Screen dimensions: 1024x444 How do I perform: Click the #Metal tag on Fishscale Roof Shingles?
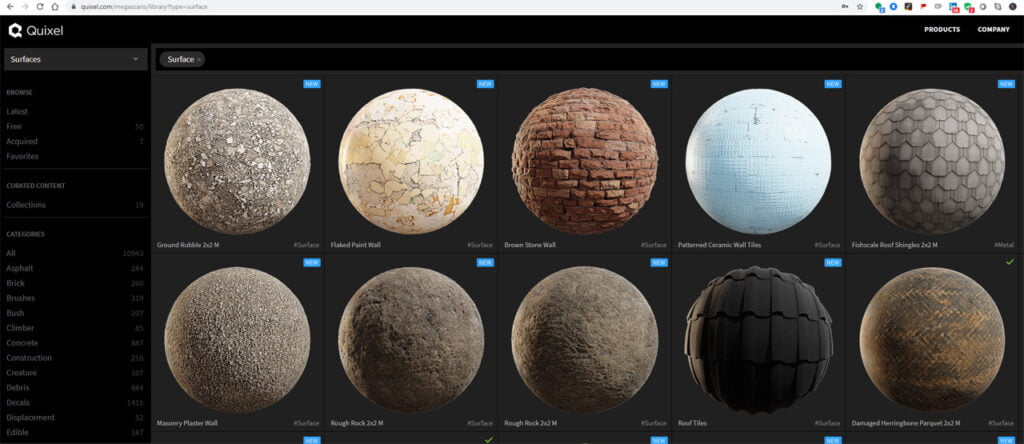[1004, 246]
